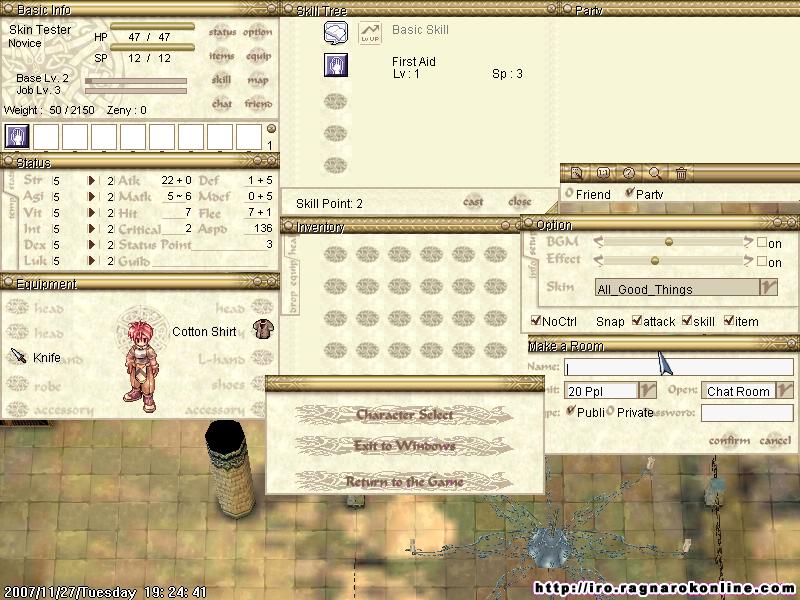
Task: Open the question mark help icon
Action: click(629, 173)
